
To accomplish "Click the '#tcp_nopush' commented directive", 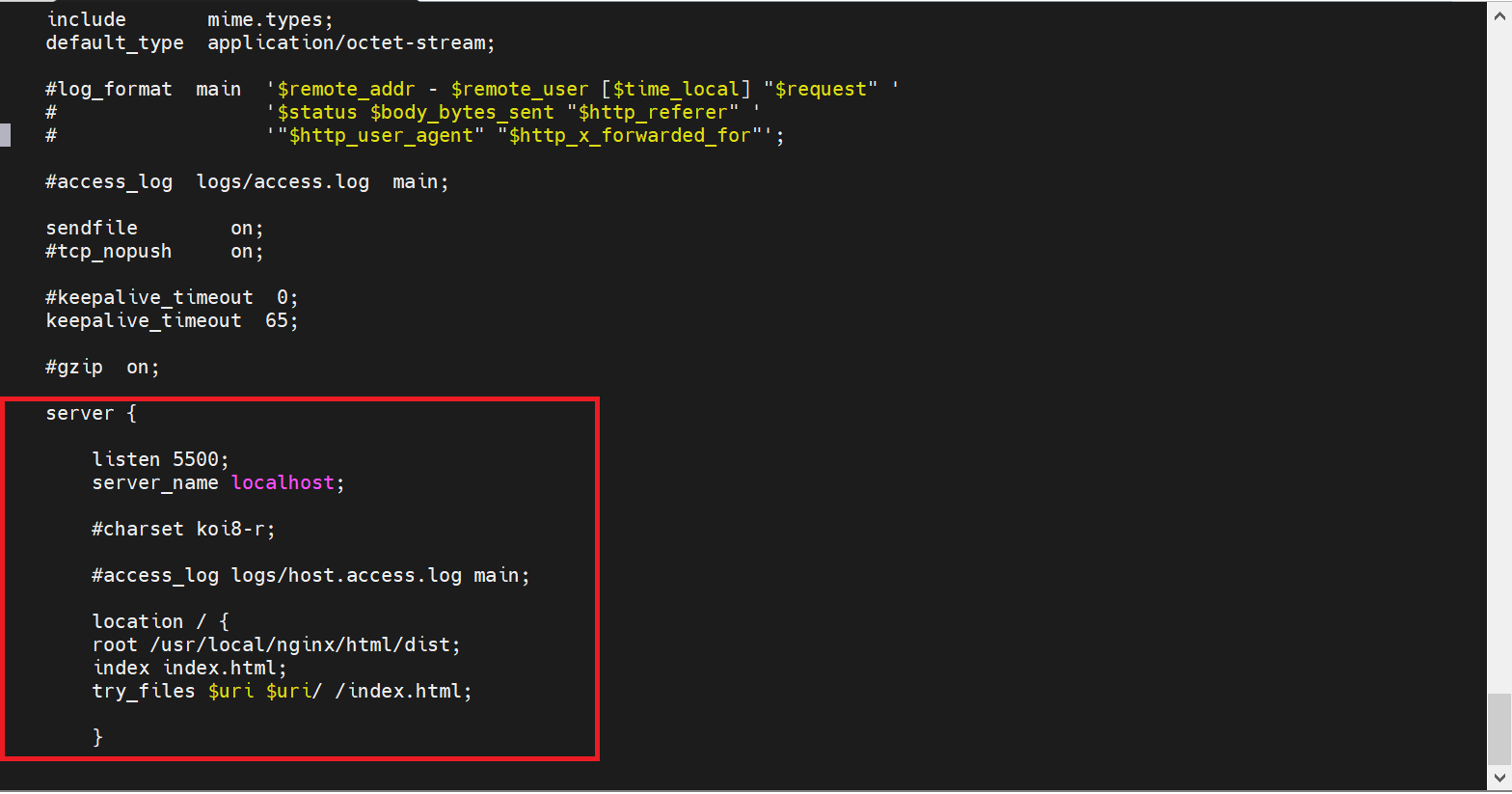I will pyautogui.click(x=108, y=251).
